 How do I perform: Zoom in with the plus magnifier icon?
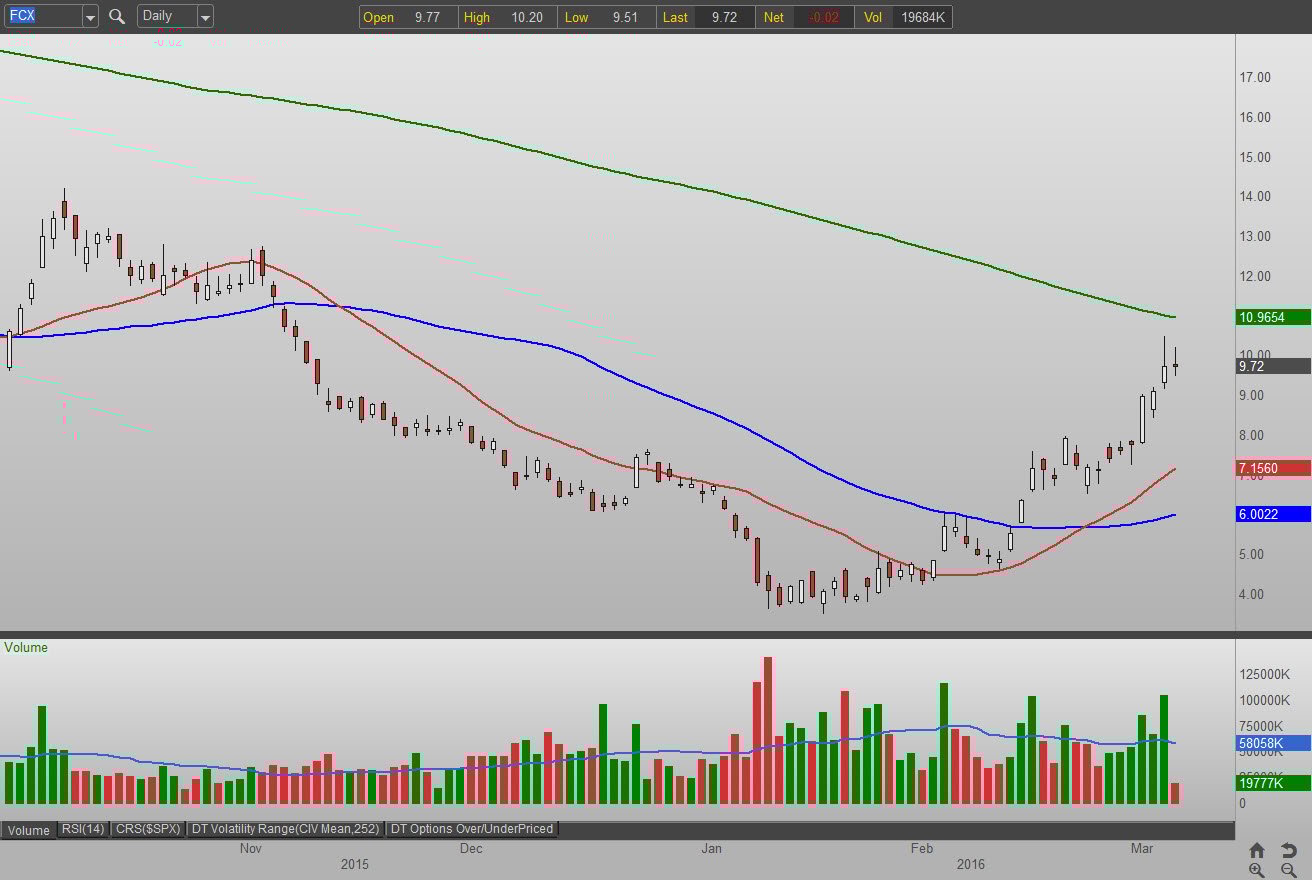[x=1257, y=870]
